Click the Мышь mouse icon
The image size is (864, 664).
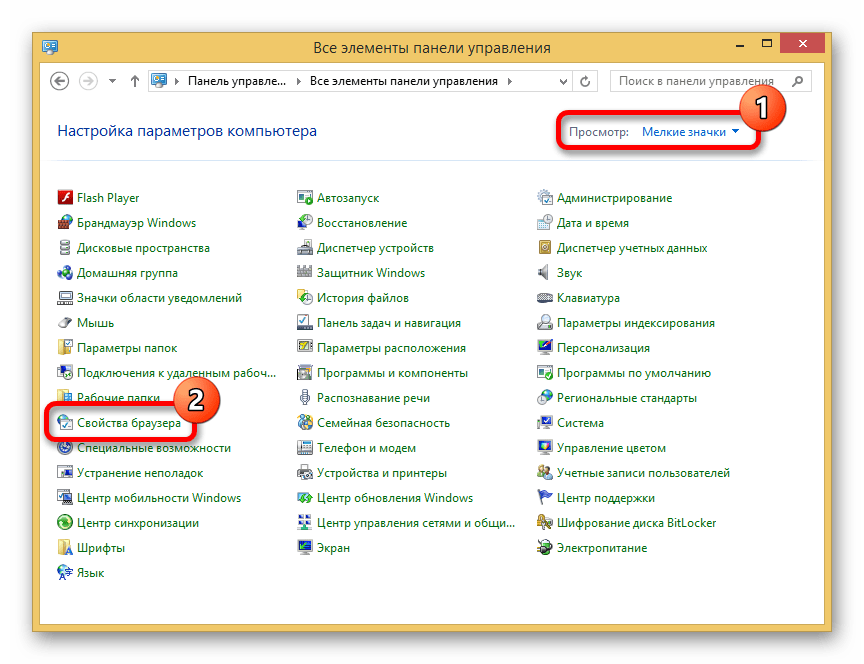[x=65, y=322]
